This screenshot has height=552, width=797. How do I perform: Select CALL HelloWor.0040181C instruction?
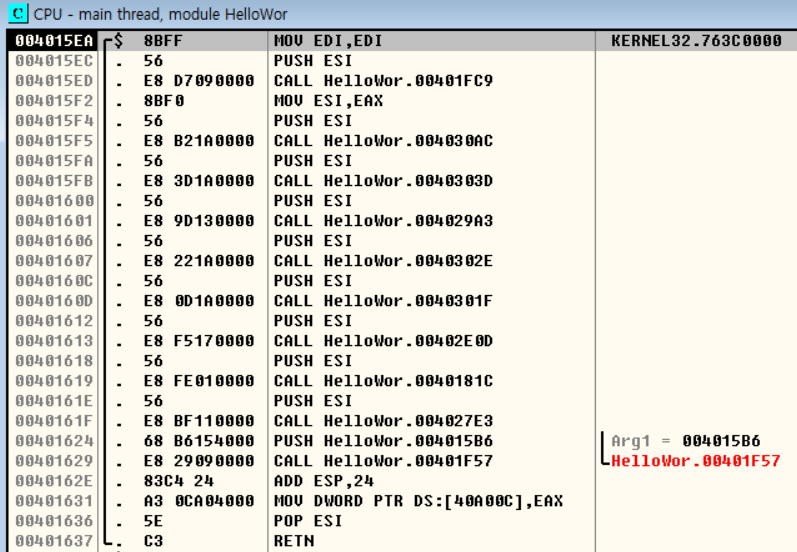(383, 381)
